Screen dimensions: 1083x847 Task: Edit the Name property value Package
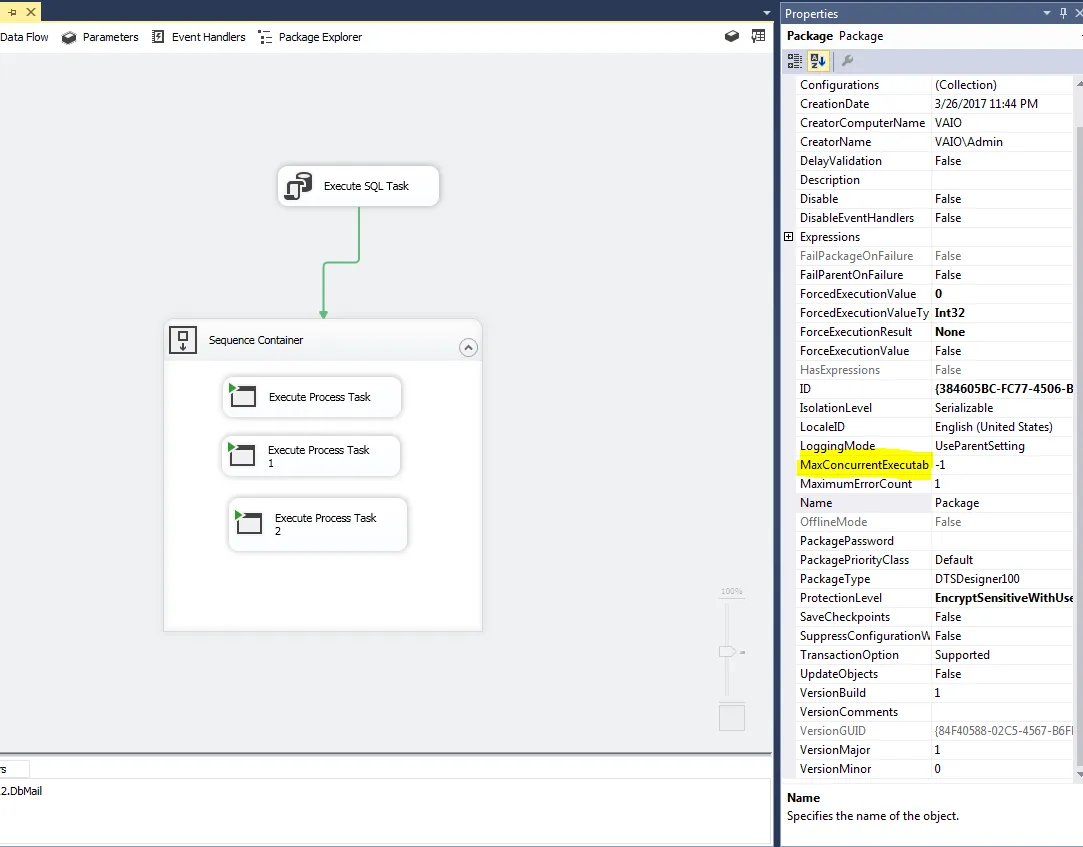point(1002,503)
